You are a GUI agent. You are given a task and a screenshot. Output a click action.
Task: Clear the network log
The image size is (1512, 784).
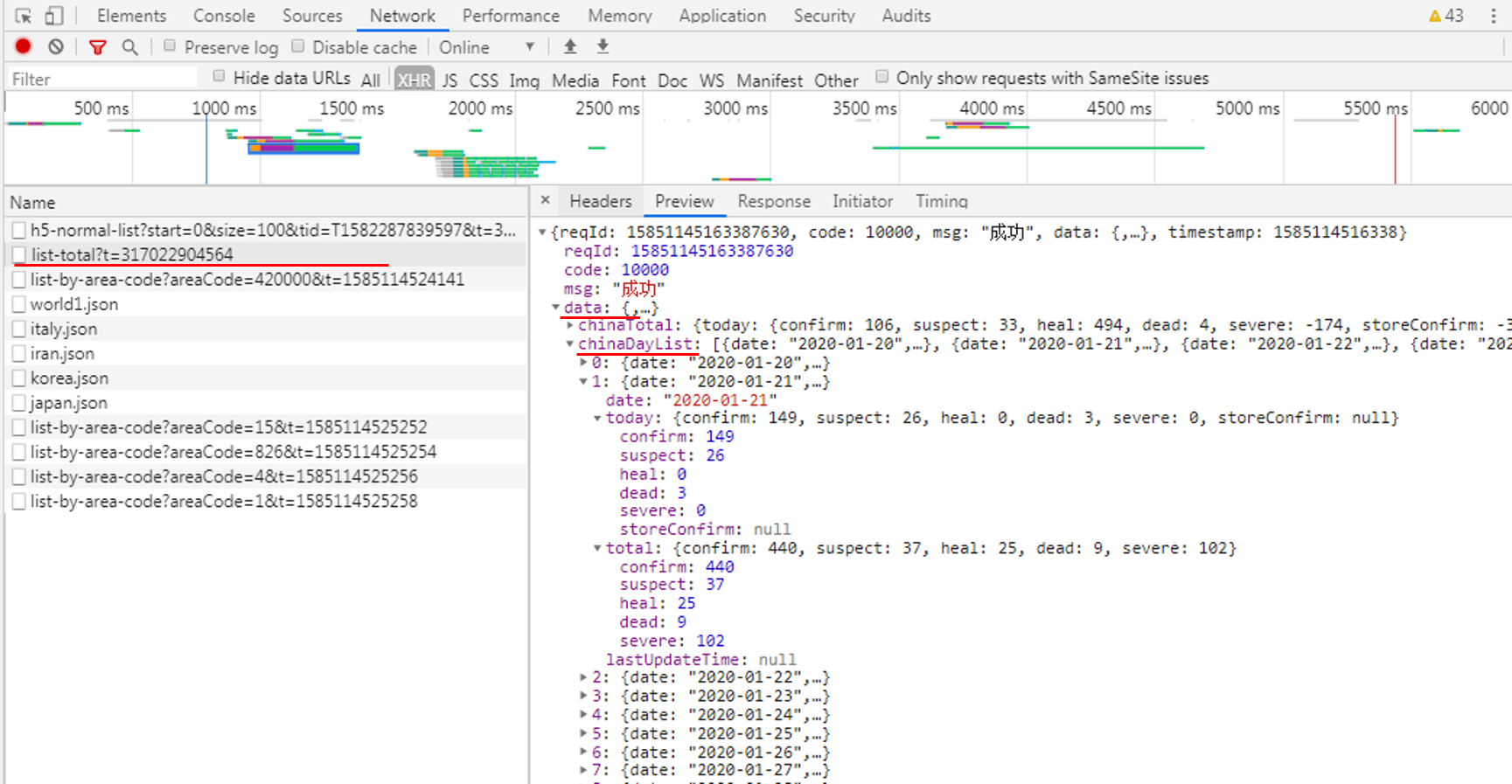pyautogui.click(x=56, y=47)
